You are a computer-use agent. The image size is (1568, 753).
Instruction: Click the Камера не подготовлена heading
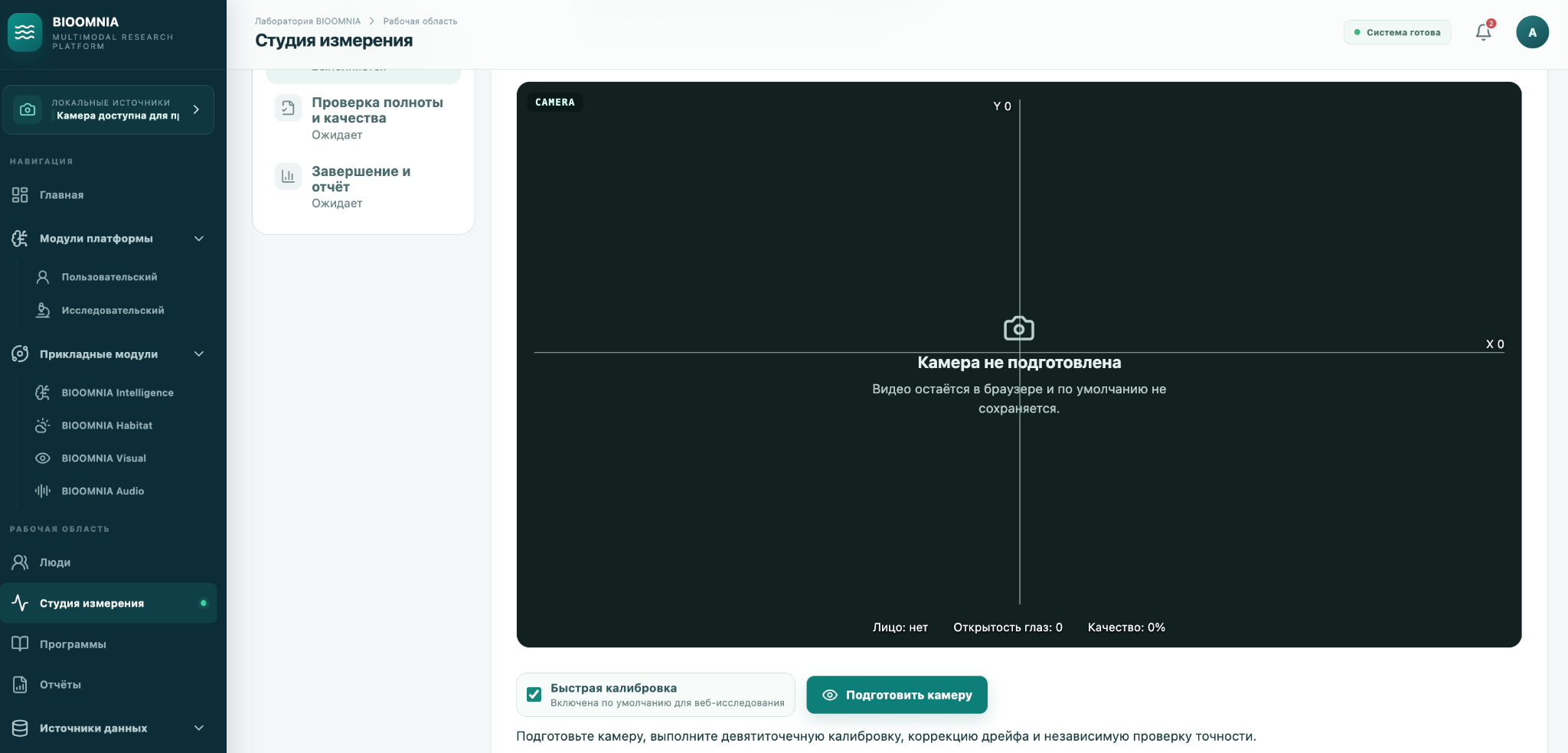(1019, 363)
